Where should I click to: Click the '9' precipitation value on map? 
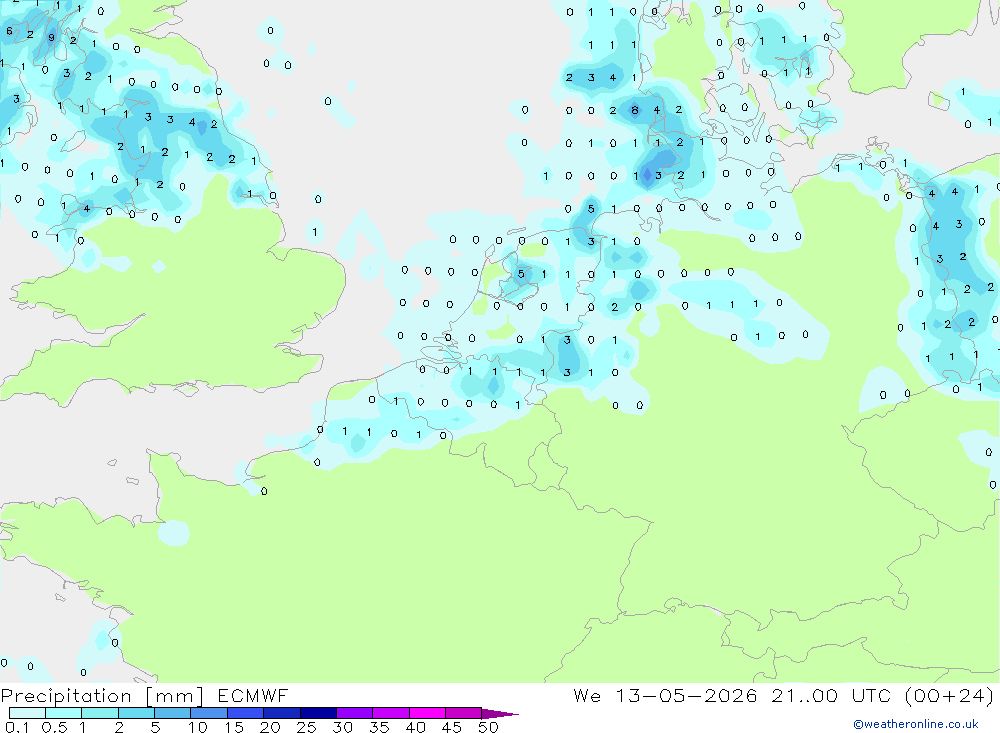pos(52,38)
